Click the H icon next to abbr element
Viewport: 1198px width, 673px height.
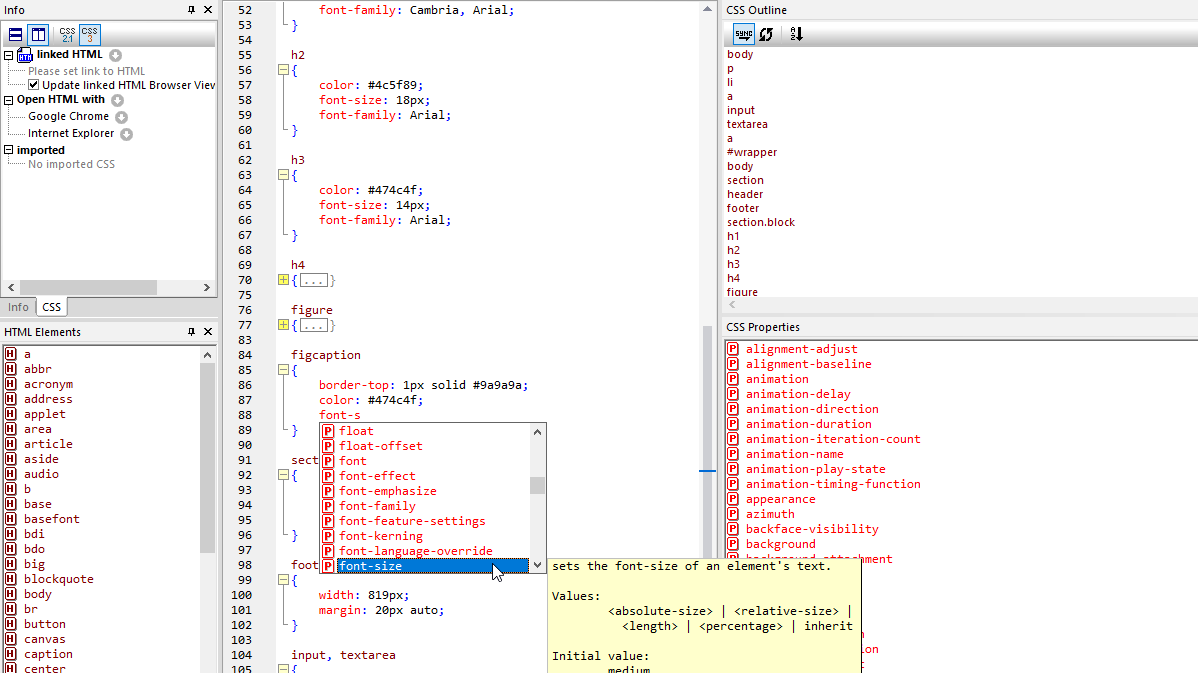11,369
